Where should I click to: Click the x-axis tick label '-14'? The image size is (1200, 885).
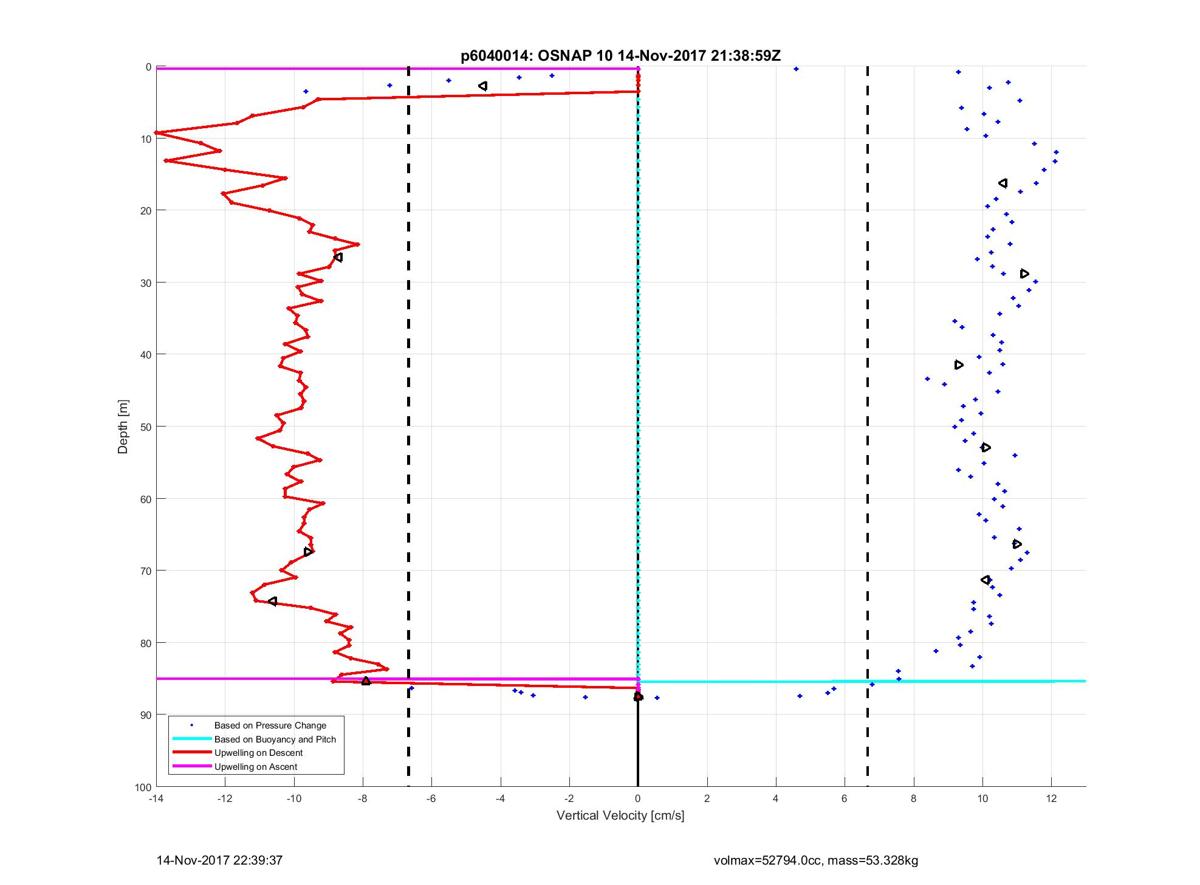(156, 799)
